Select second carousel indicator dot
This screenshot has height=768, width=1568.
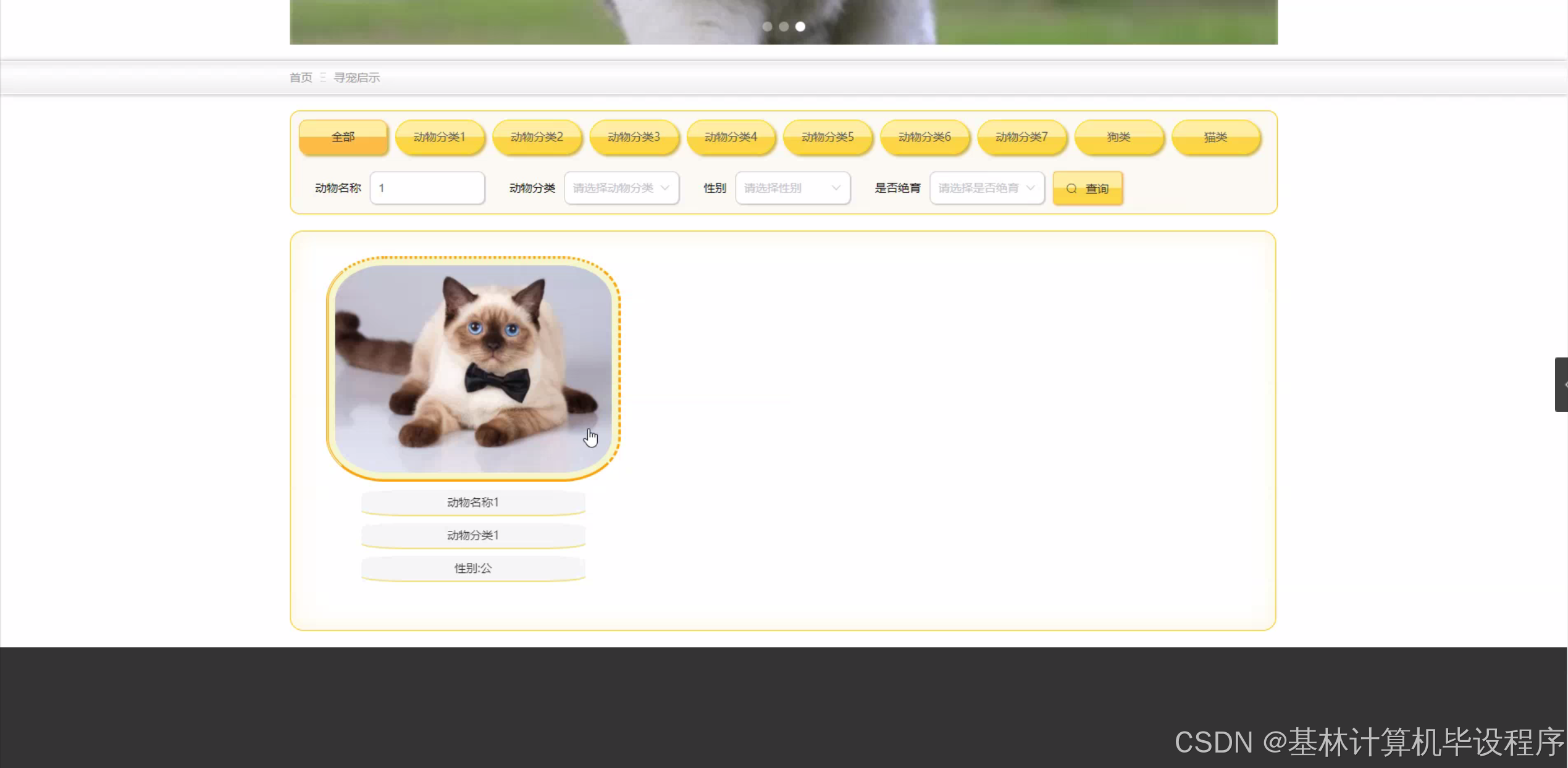784,27
